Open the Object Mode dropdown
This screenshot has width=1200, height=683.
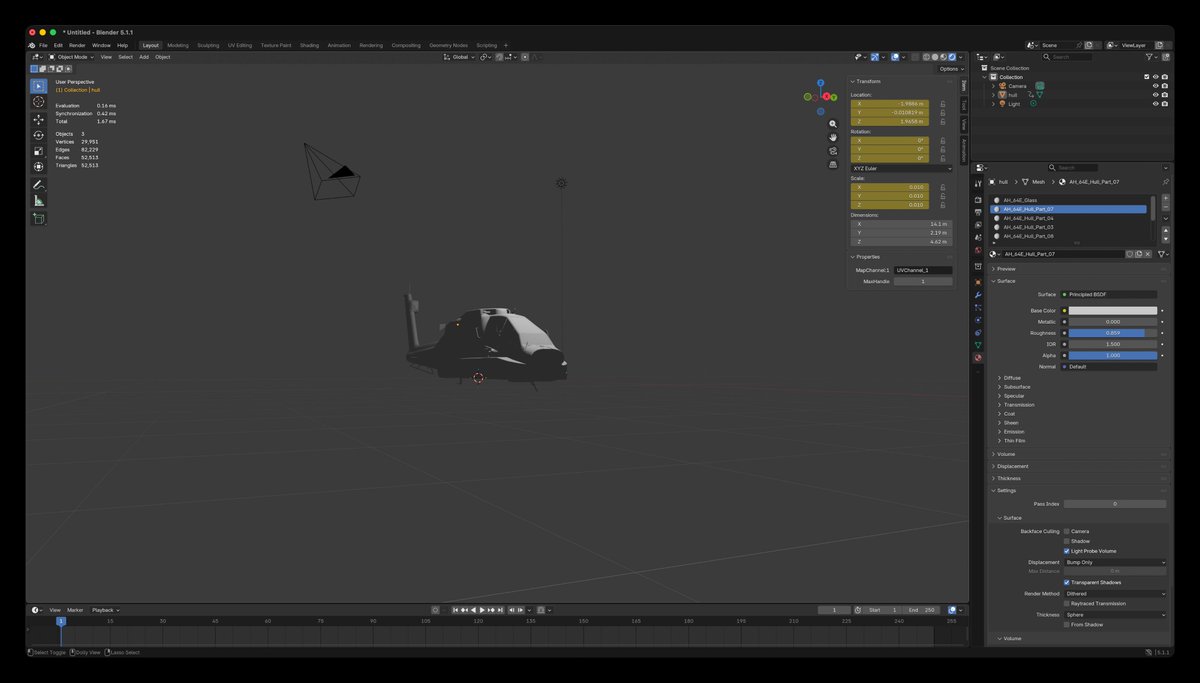[x=72, y=57]
